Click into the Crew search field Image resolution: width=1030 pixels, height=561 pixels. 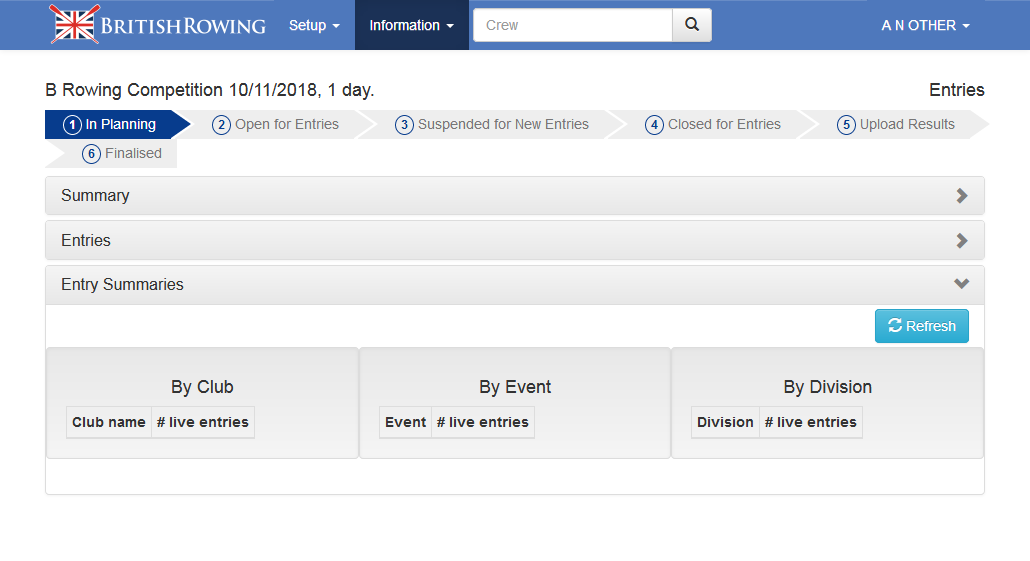coord(572,25)
